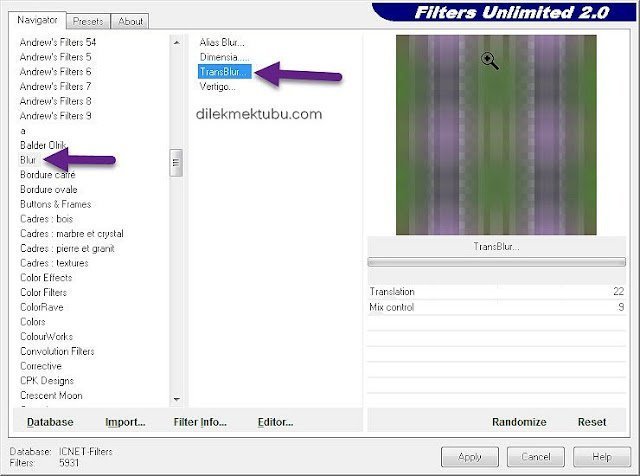Click the Apply button
This screenshot has width=640, height=476.
[x=469, y=456]
